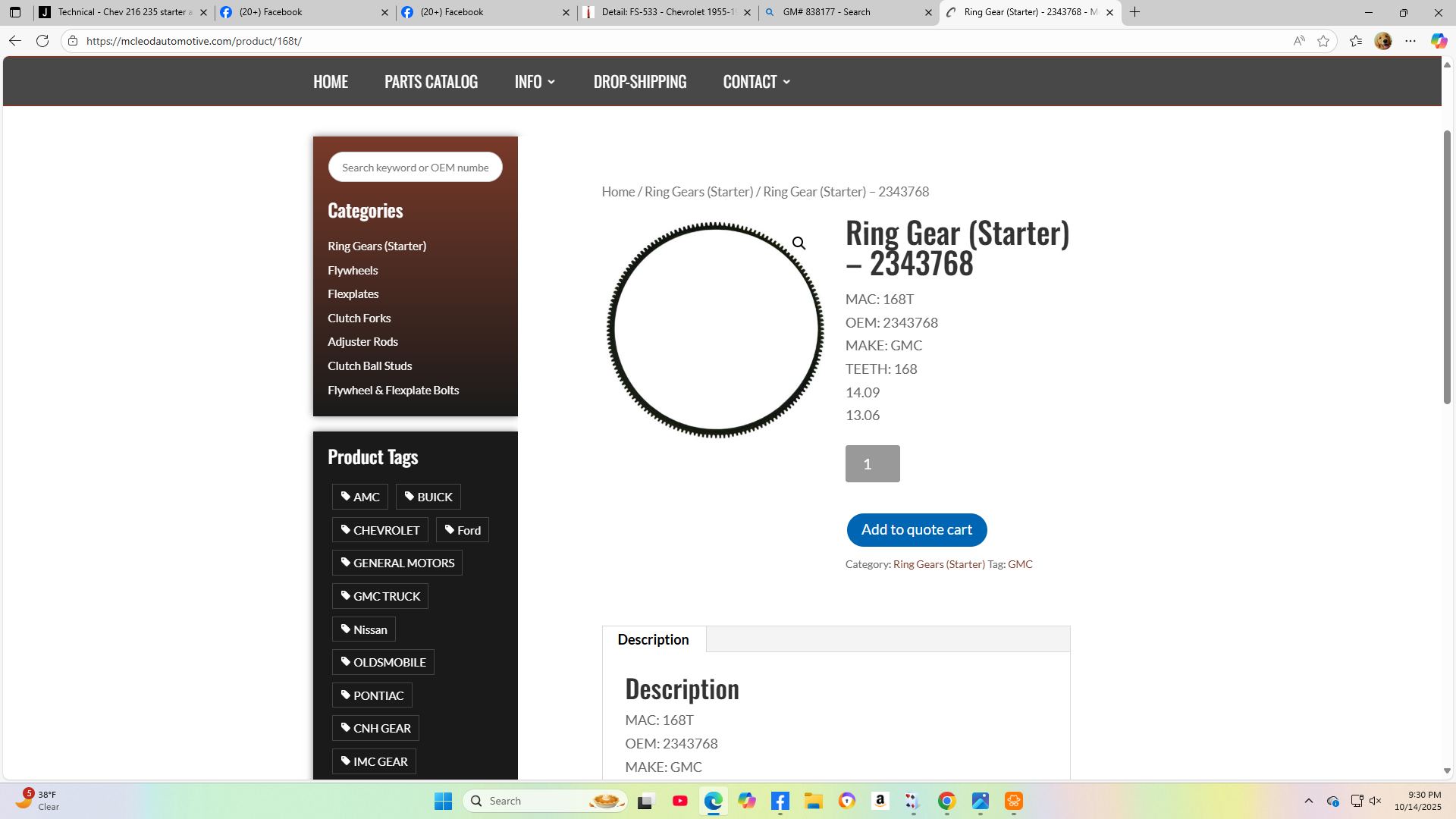The height and width of the screenshot is (819, 1456).
Task: Expand the INFO dropdown menu
Action: 535,82
